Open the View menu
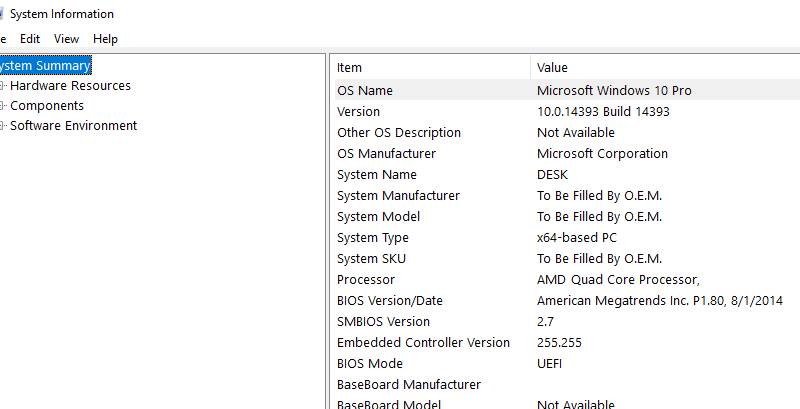The height and width of the screenshot is (409, 800). [x=66, y=39]
